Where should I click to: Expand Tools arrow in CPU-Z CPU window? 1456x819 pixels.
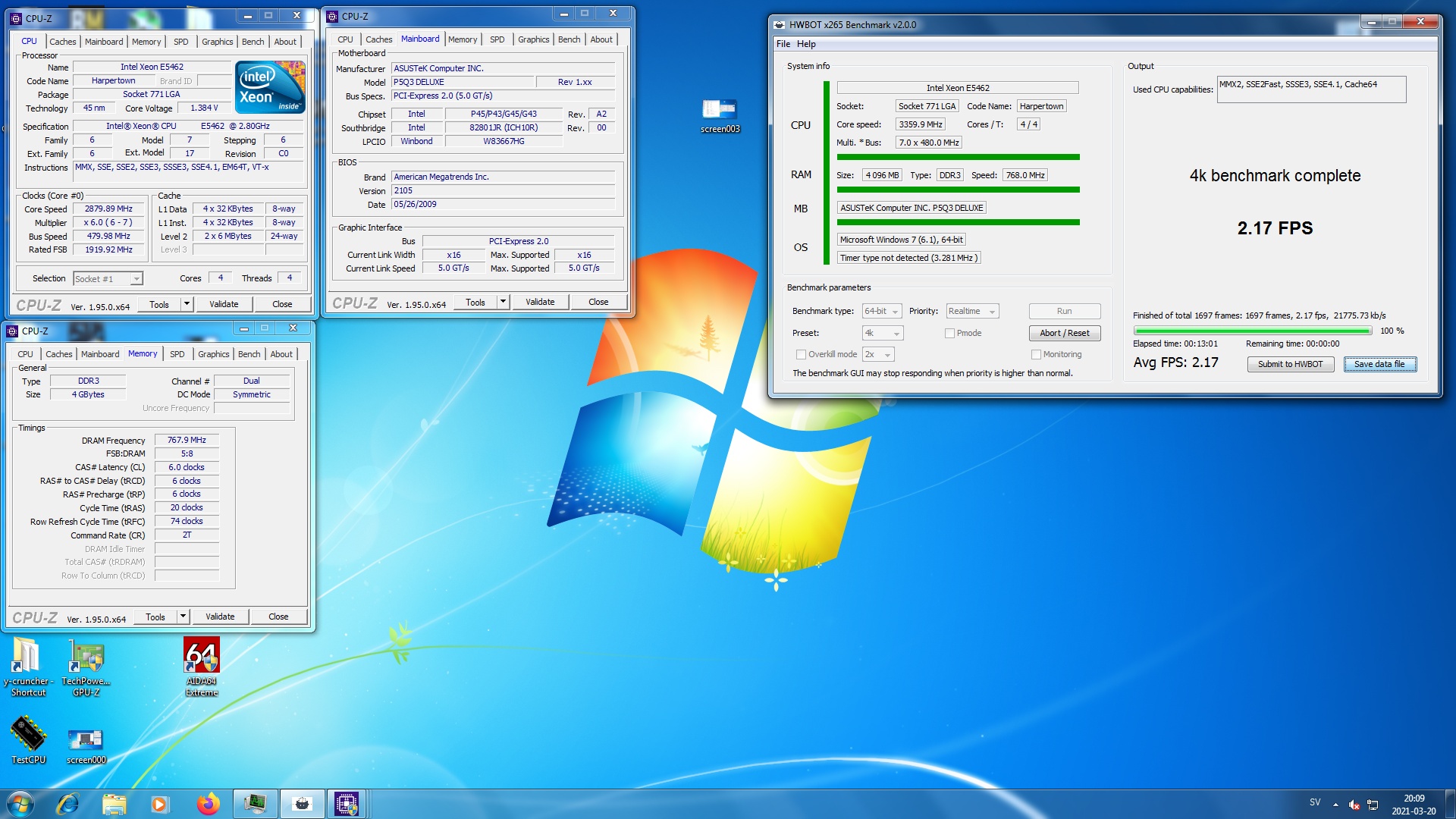pos(187,304)
